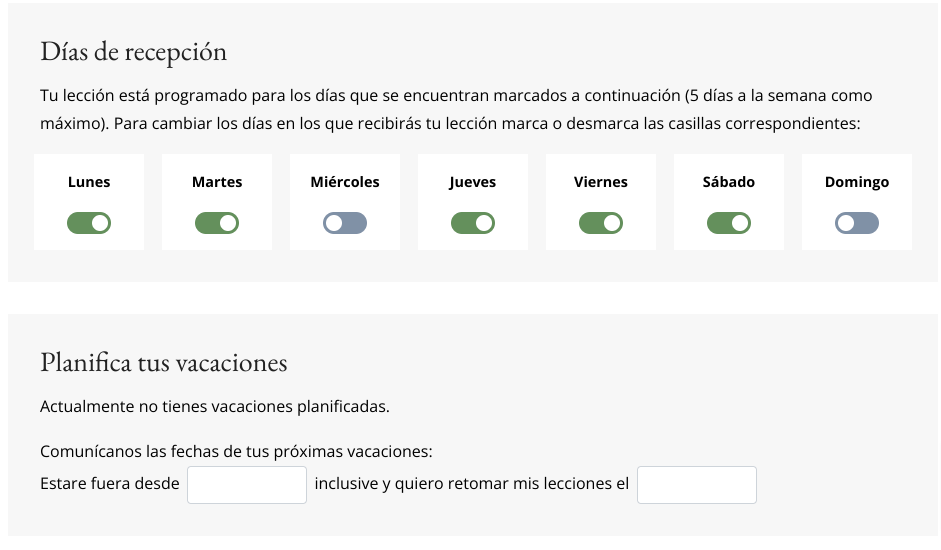Click the Sábado day label
This screenshot has height=550, width=941.
pos(729,182)
